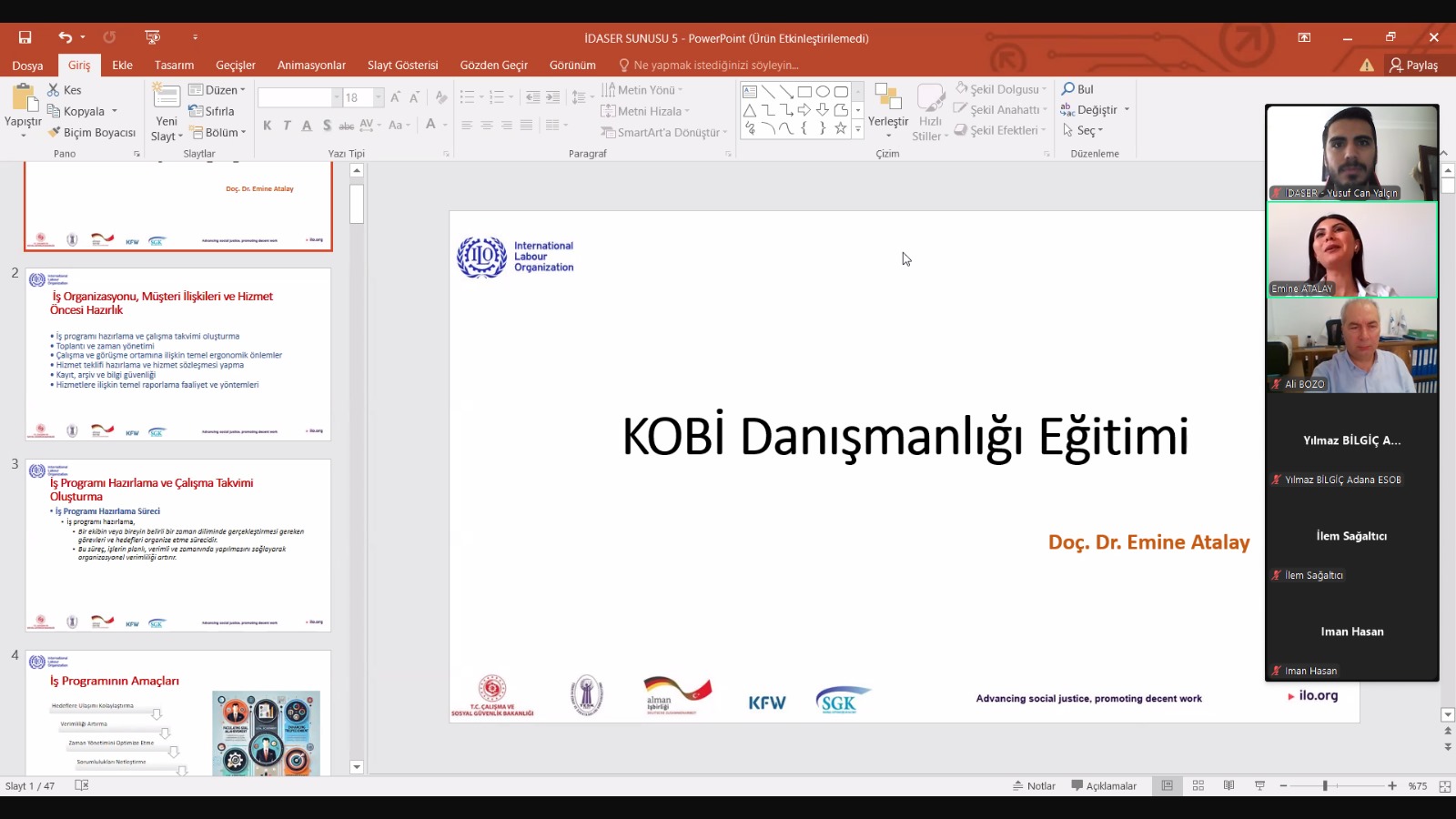
Task: Open the font size dropdown
Action: click(379, 97)
